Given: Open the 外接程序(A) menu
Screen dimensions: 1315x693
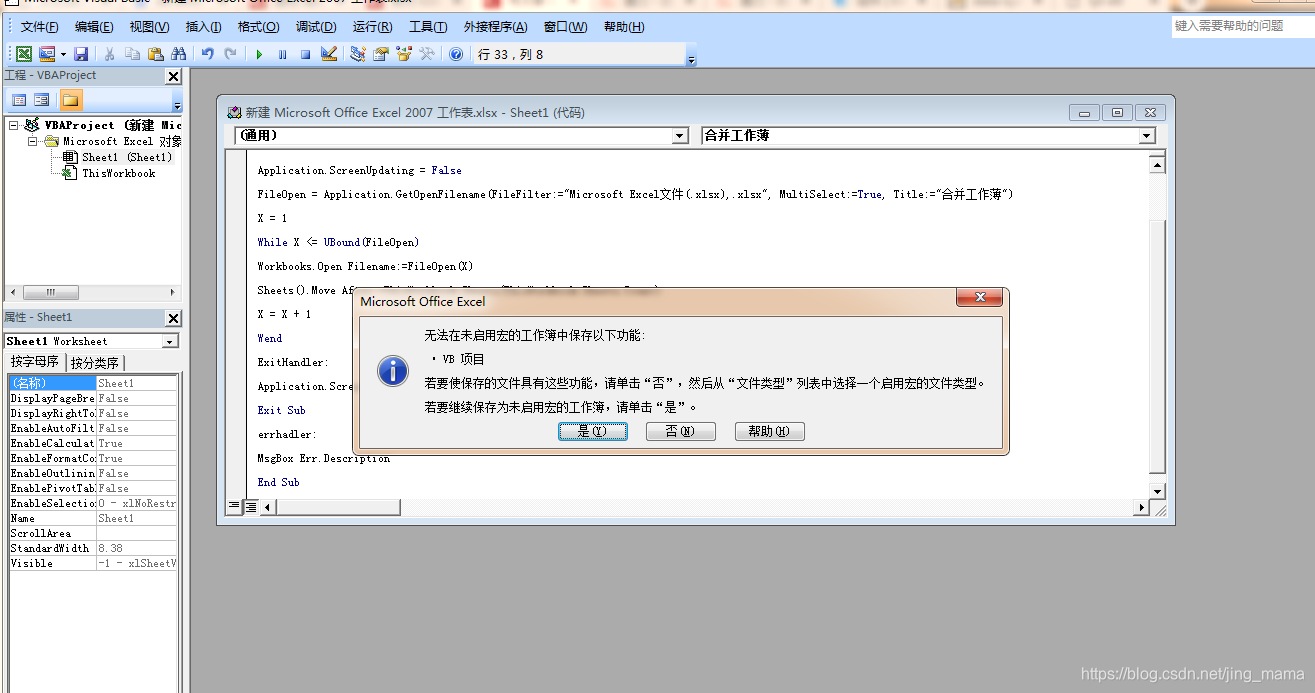Looking at the screenshot, I should 496,27.
